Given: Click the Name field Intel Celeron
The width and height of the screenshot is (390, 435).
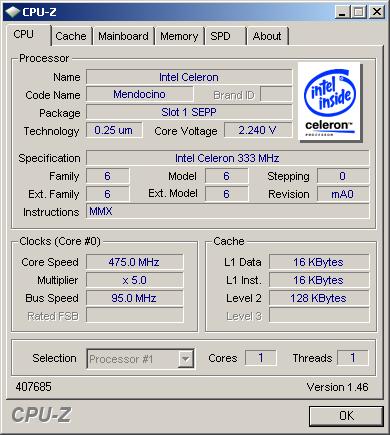Looking at the screenshot, I should (x=189, y=77).
